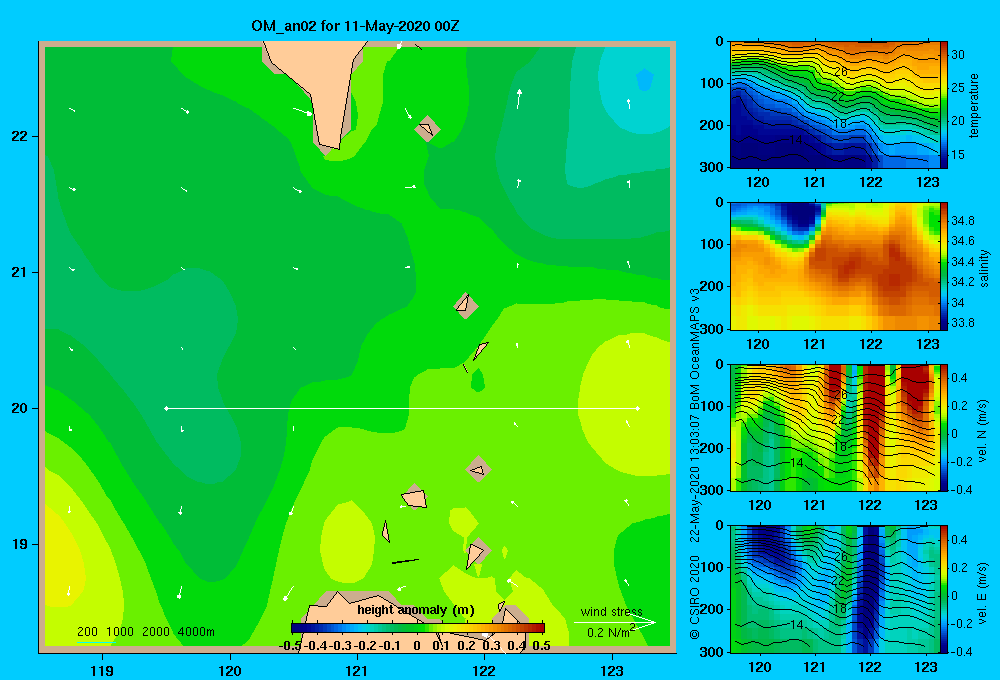The height and width of the screenshot is (680, 1000).
Task: Click the temperature panel color scale
Action: point(944,105)
